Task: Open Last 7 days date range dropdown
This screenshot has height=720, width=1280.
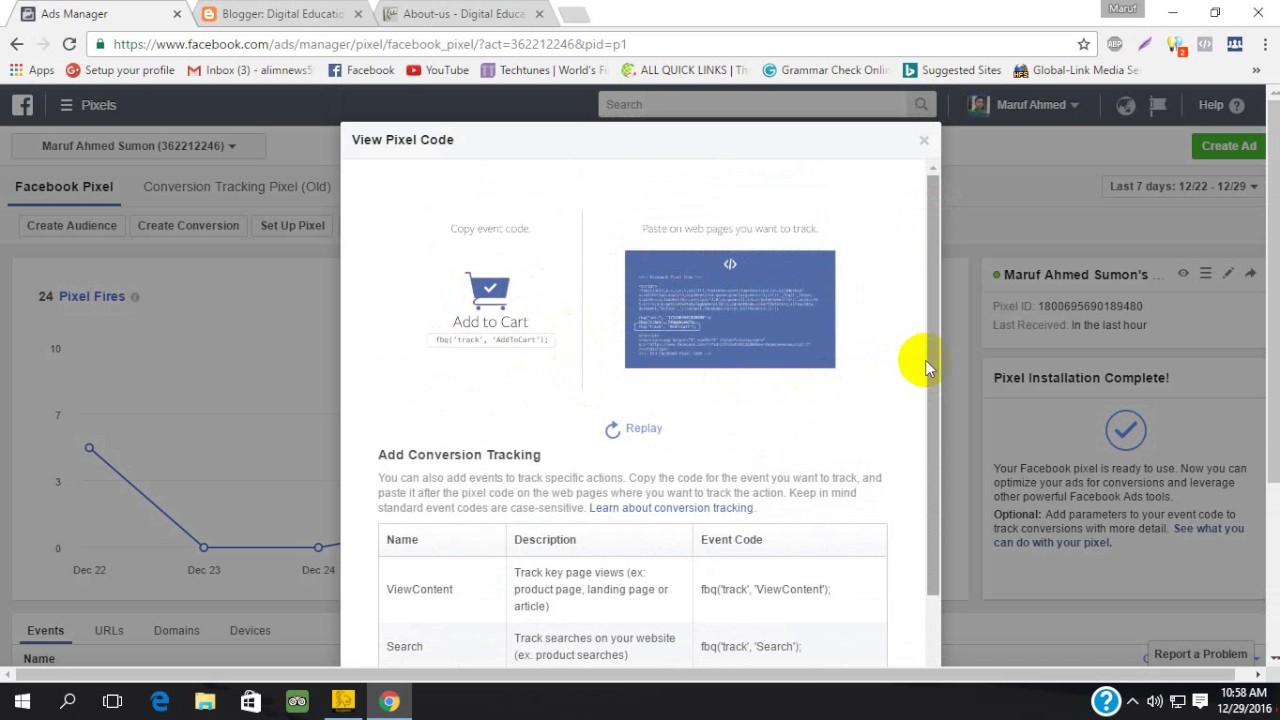Action: [1184, 187]
